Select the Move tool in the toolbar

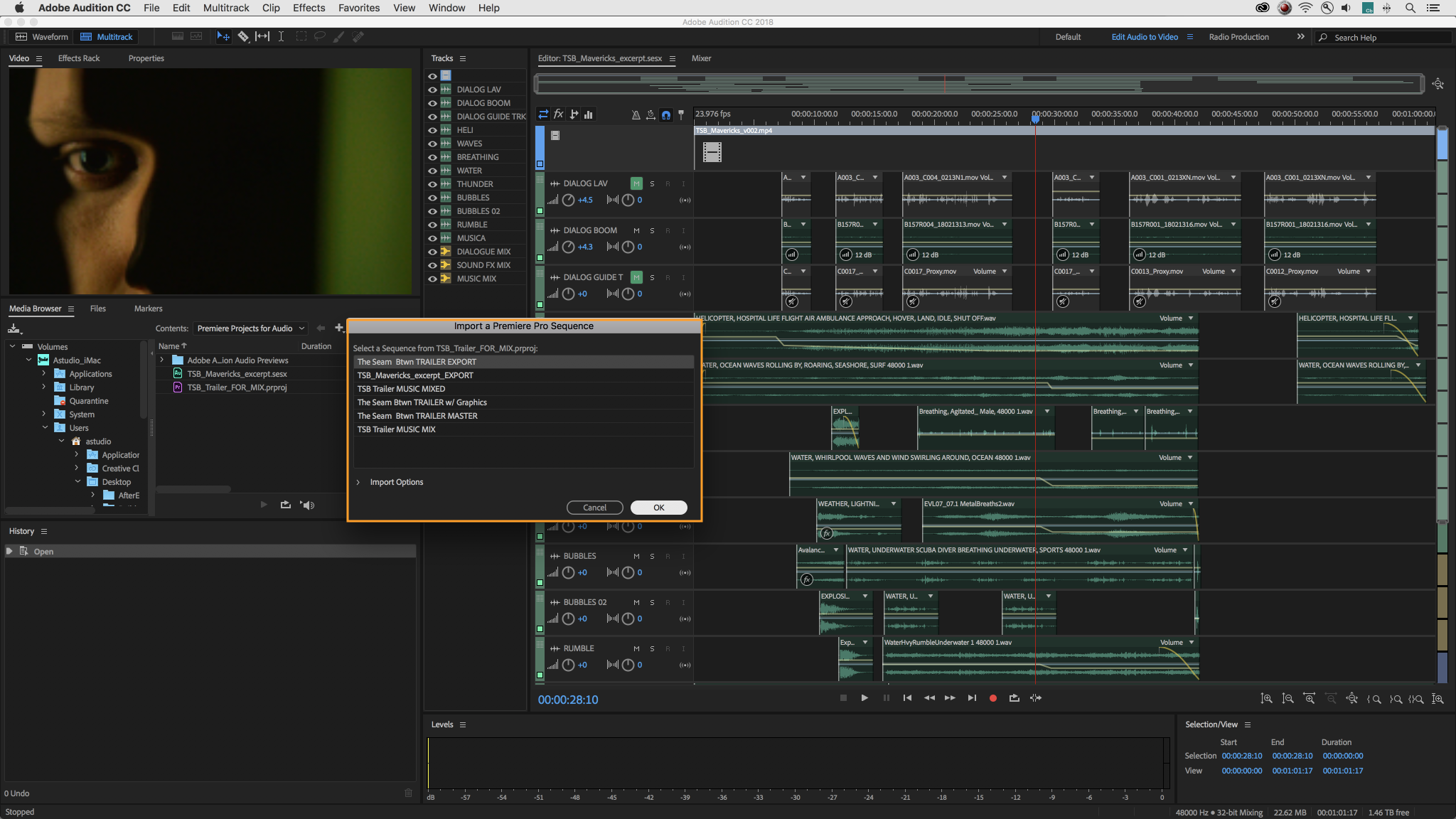[x=223, y=36]
